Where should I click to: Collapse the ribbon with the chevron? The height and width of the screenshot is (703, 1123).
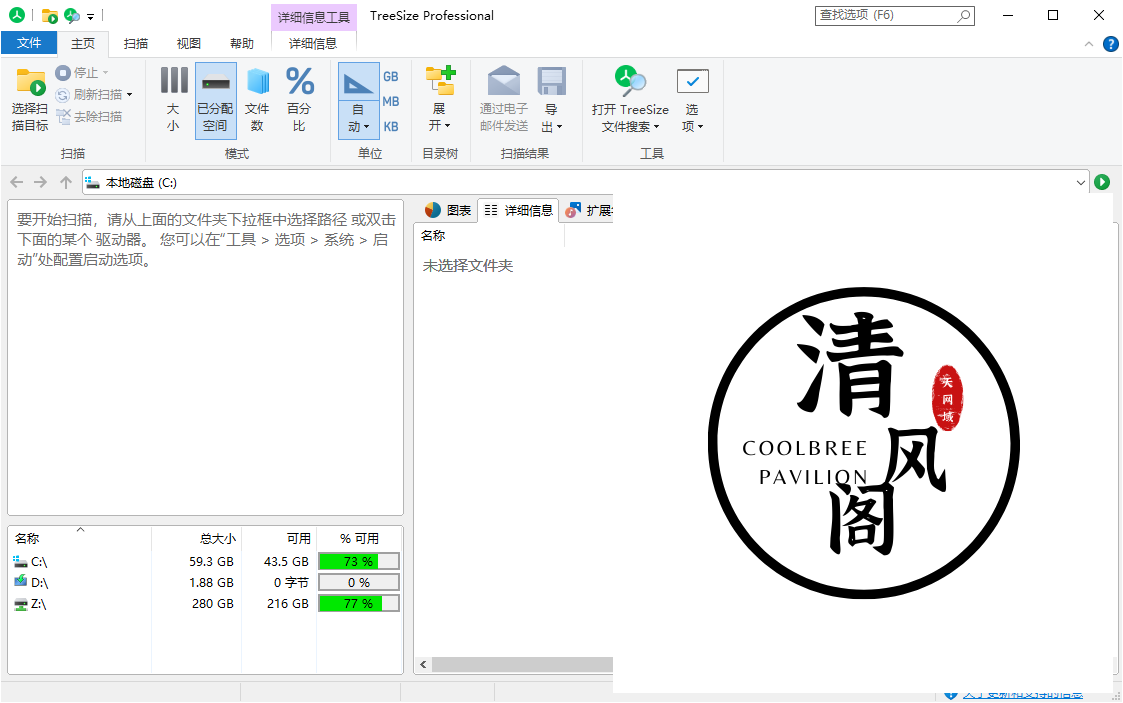click(x=1089, y=44)
